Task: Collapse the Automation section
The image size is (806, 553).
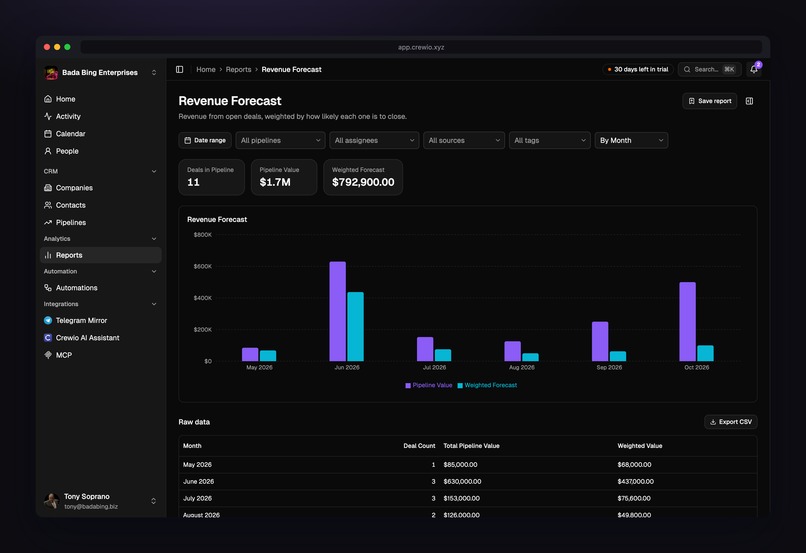Action: (x=154, y=271)
